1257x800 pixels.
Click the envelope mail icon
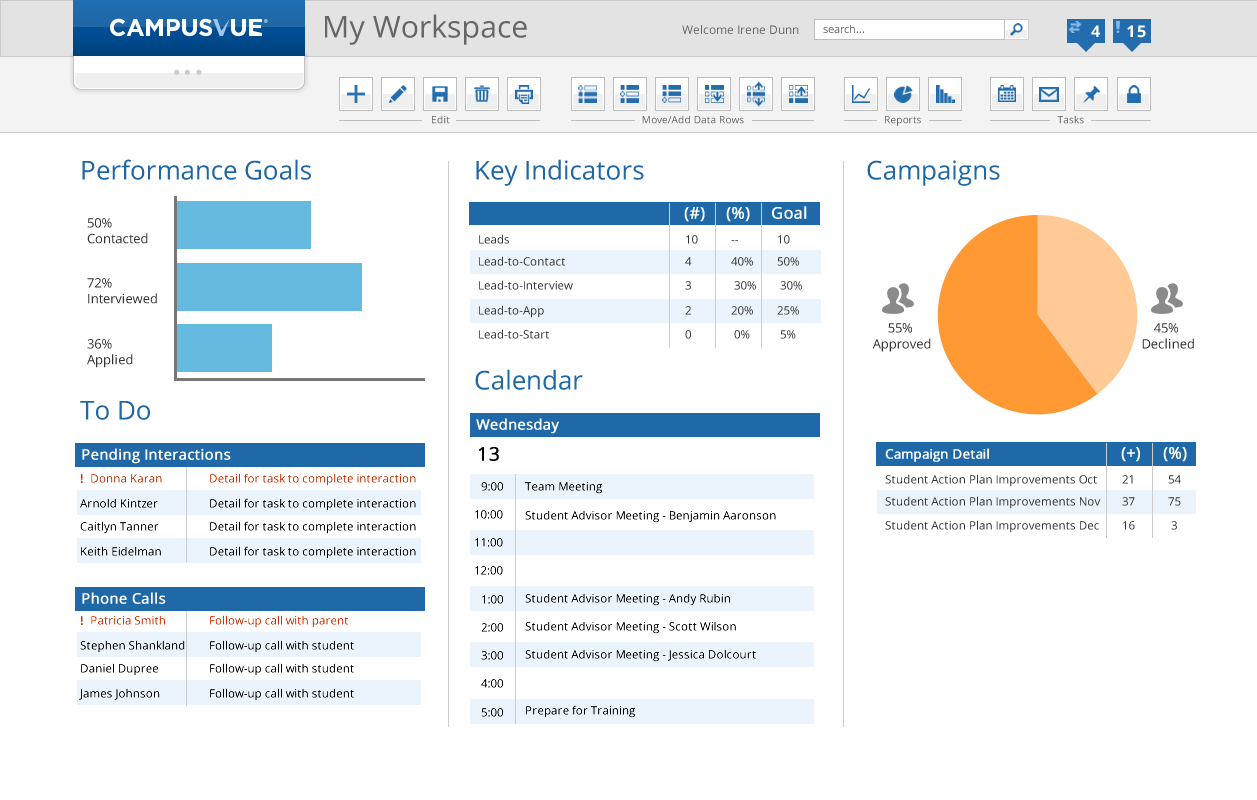coord(1049,94)
